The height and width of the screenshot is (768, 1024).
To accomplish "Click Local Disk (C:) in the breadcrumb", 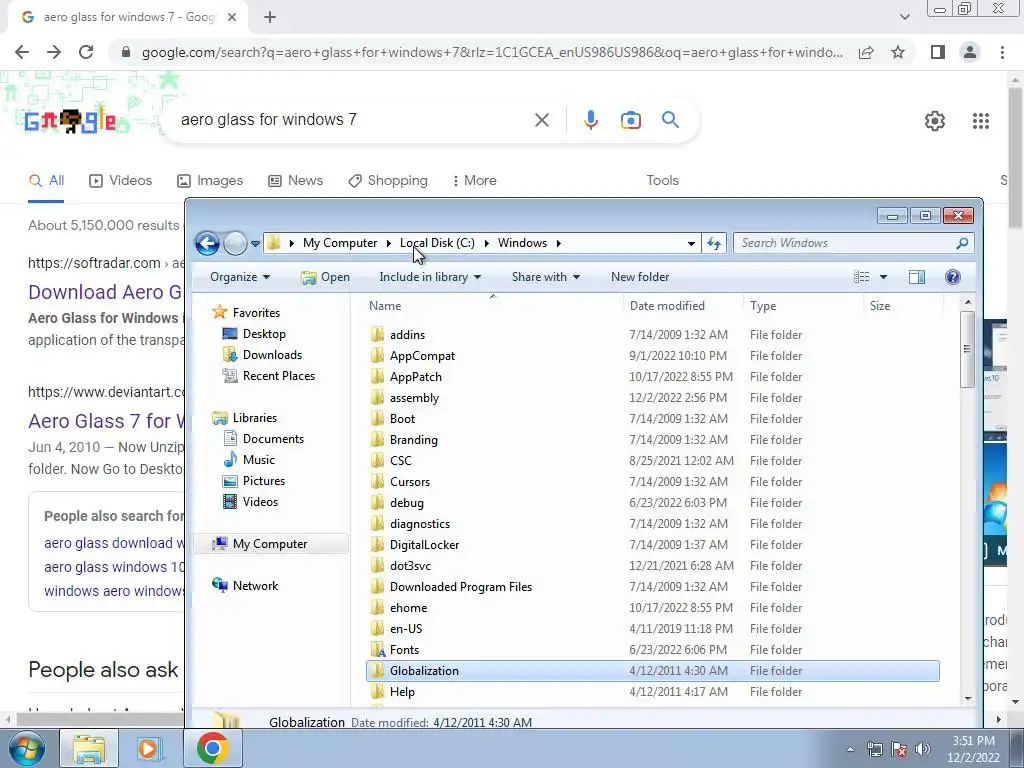I will pyautogui.click(x=437, y=243).
